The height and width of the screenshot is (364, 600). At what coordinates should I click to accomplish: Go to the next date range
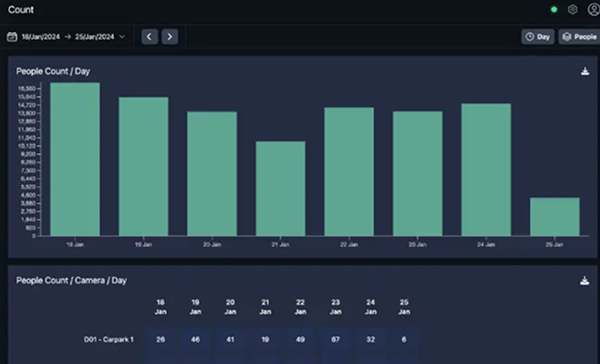click(x=170, y=37)
